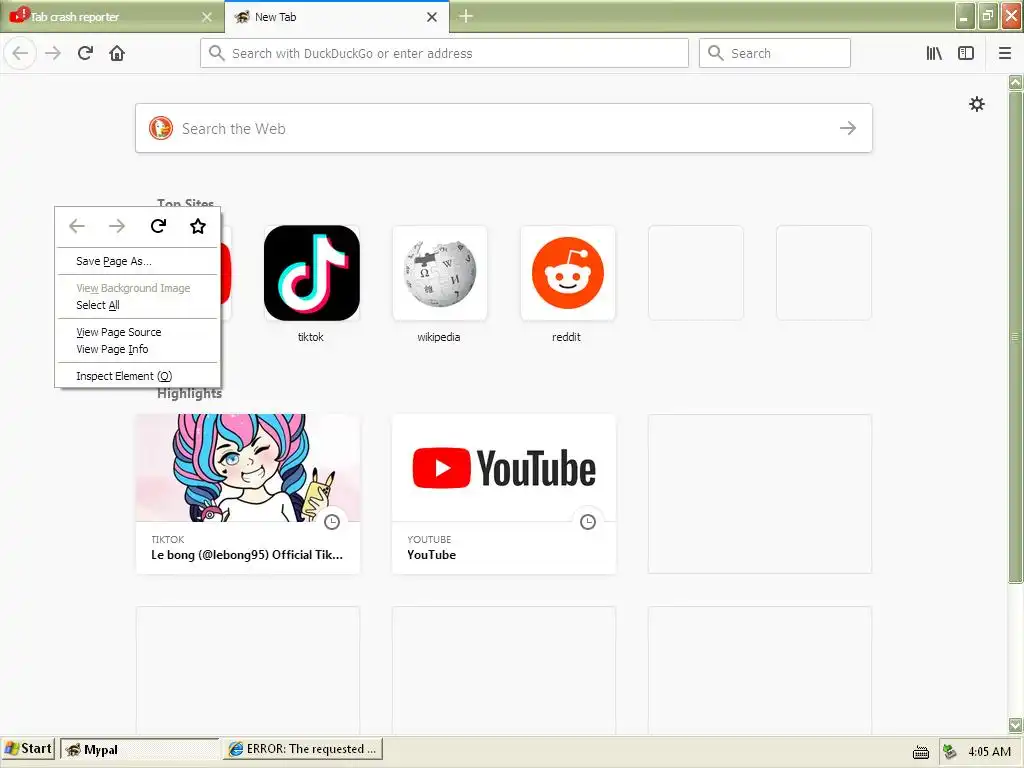1024x768 pixels.
Task: Click the Highlights section heading
Action: pos(189,393)
